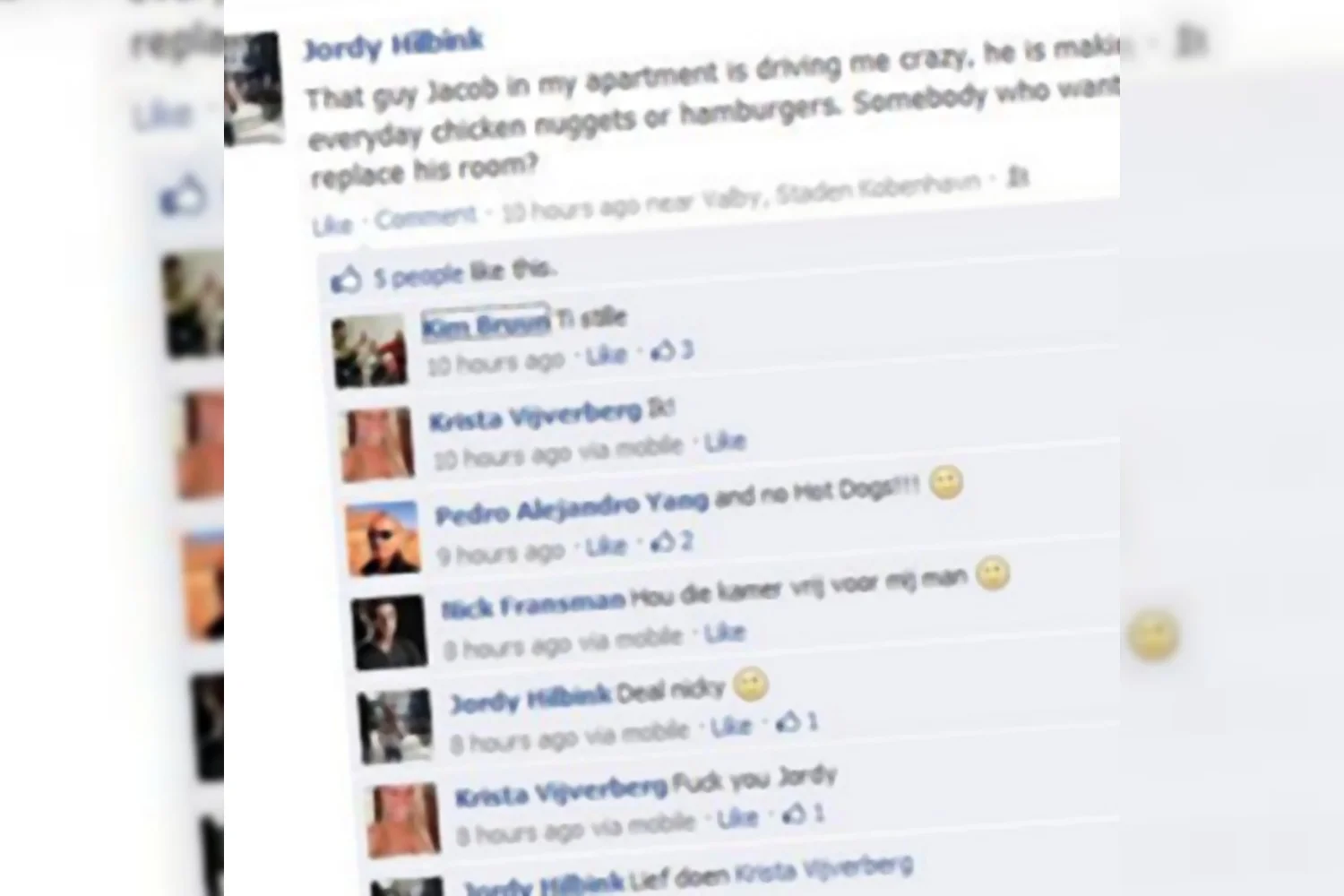1344x896 pixels.
Task: Click thumbs-up icon next to 5 people like this
Action: [x=346, y=280]
